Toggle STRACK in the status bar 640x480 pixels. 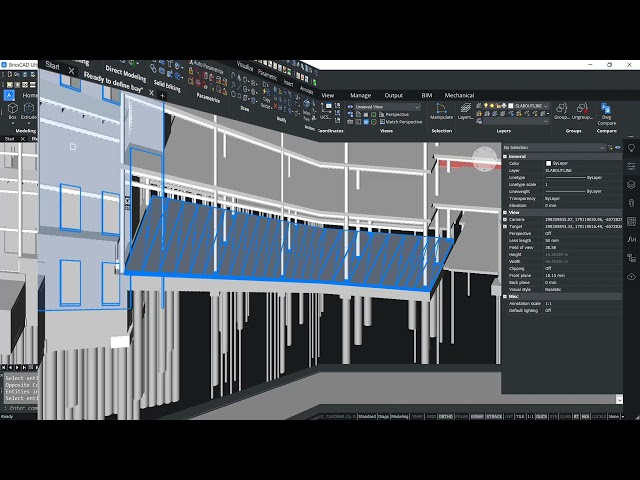tap(494, 416)
